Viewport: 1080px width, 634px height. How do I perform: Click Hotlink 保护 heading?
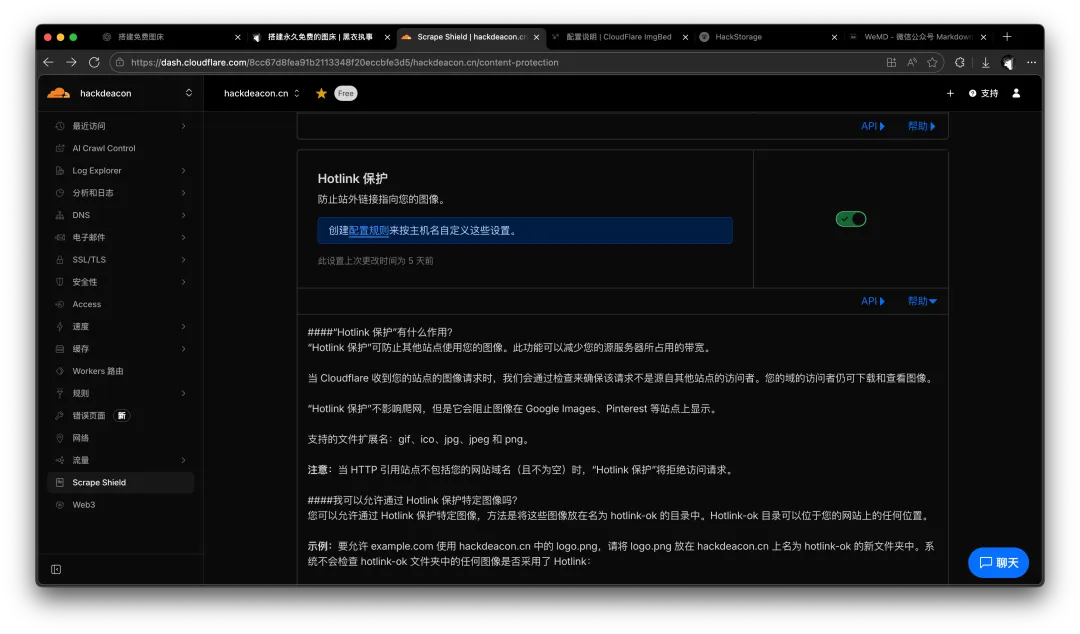coord(353,178)
